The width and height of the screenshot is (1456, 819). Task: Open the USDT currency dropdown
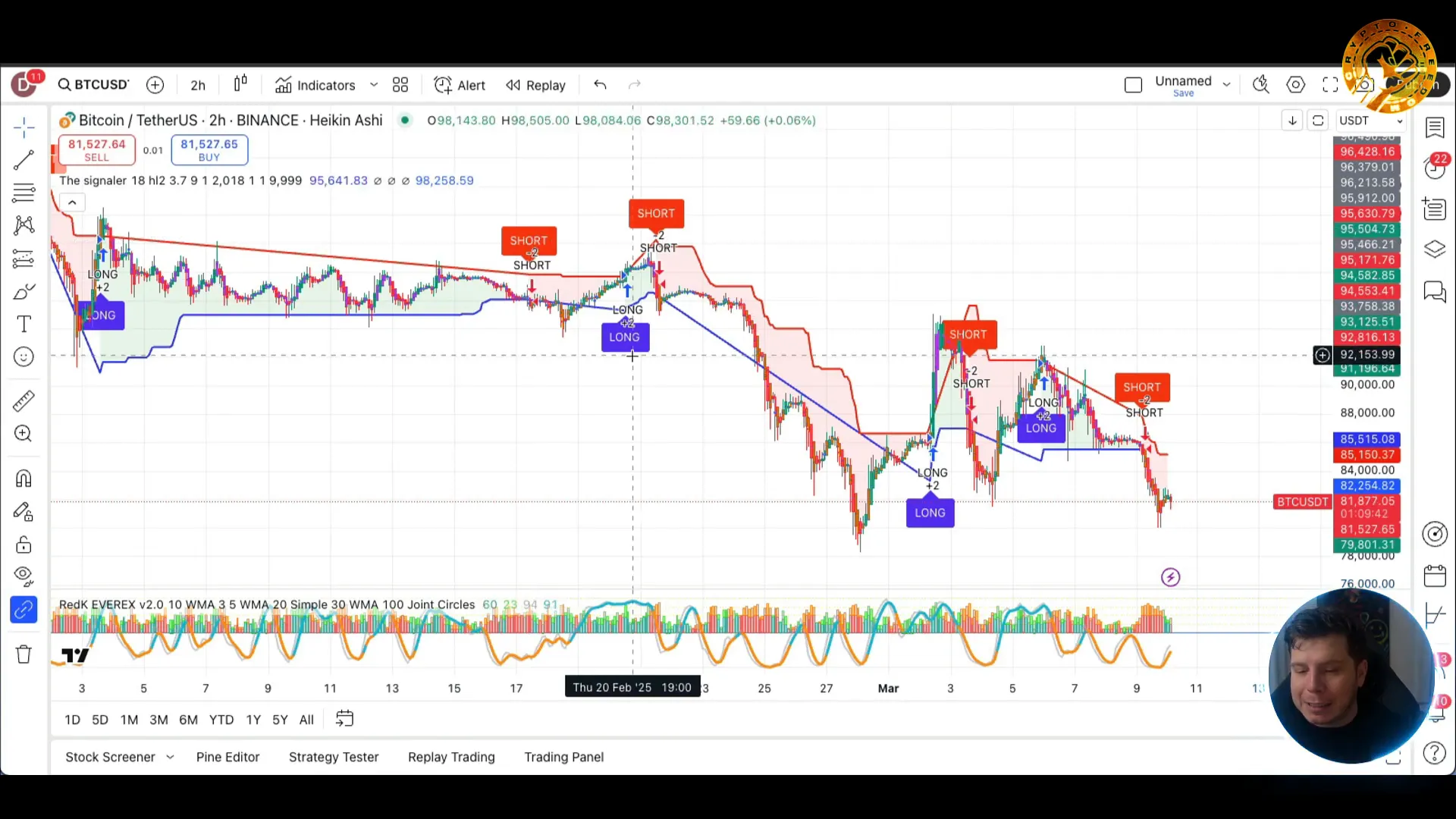coord(1371,121)
